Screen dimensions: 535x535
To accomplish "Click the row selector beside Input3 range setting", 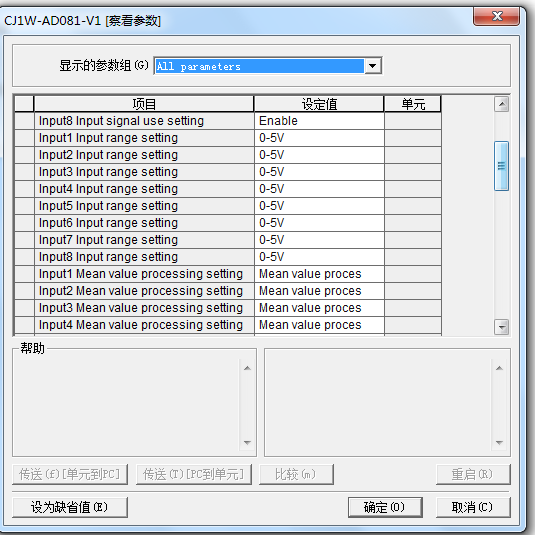I will tap(24, 172).
